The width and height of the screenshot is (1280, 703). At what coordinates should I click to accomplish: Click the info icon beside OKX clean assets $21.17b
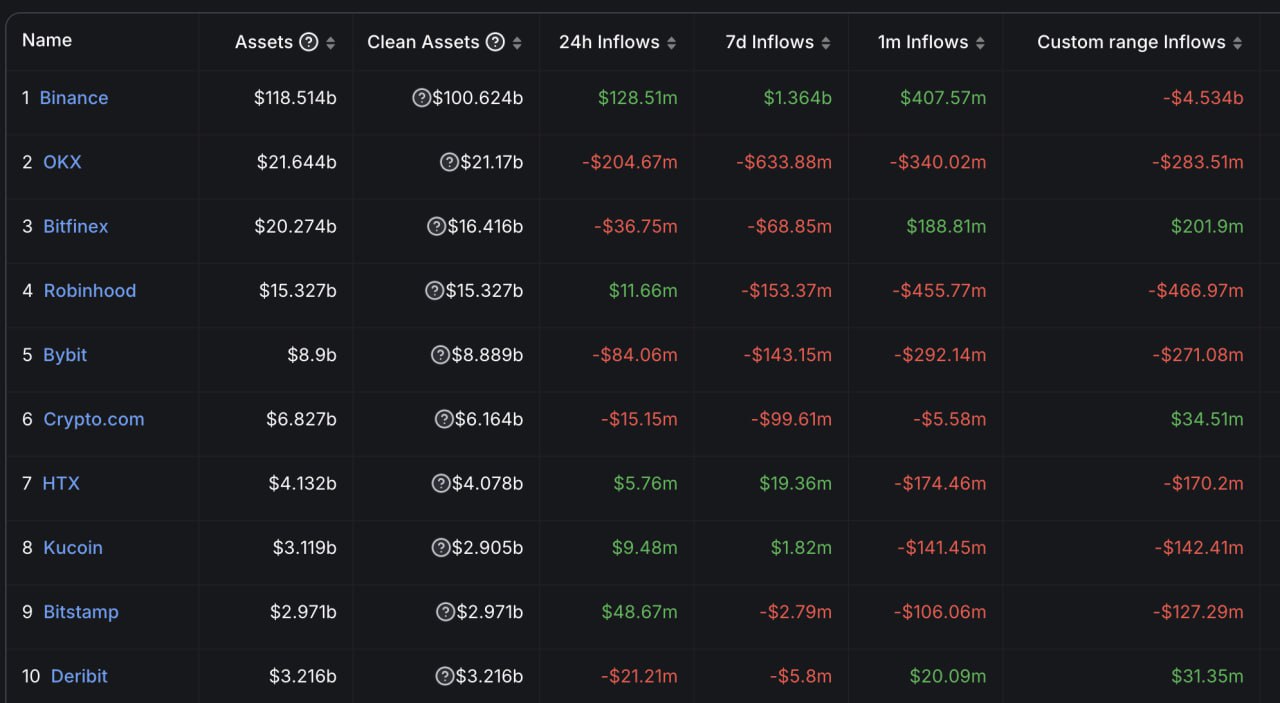click(450, 162)
